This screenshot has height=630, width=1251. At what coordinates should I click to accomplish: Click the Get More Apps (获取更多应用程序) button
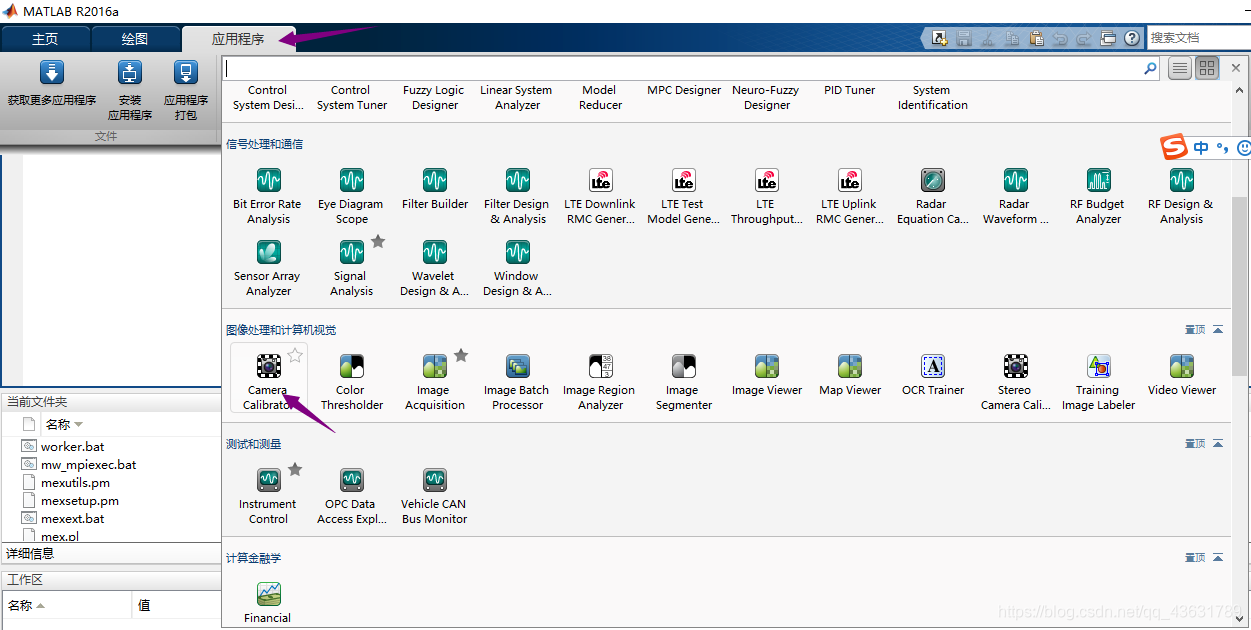coord(52,84)
